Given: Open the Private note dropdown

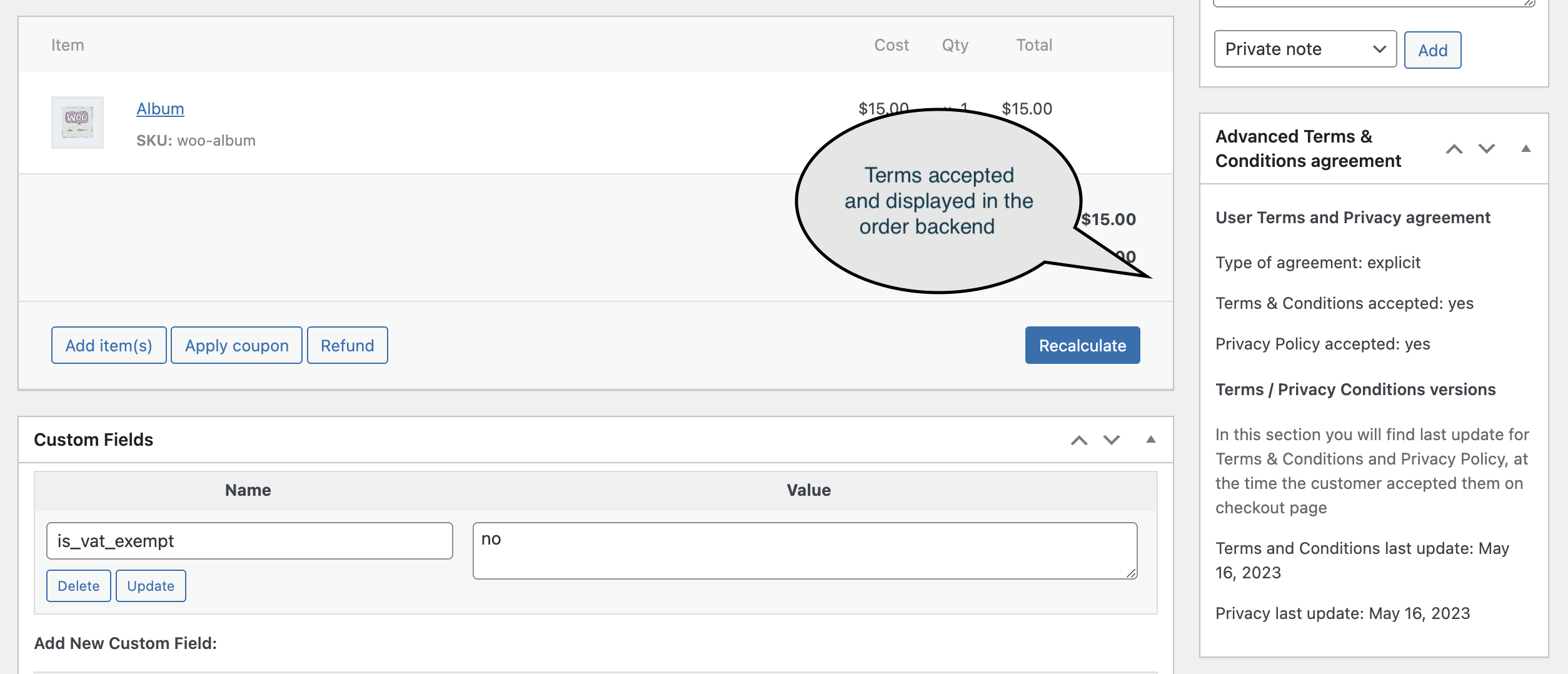Looking at the screenshot, I should (1305, 49).
